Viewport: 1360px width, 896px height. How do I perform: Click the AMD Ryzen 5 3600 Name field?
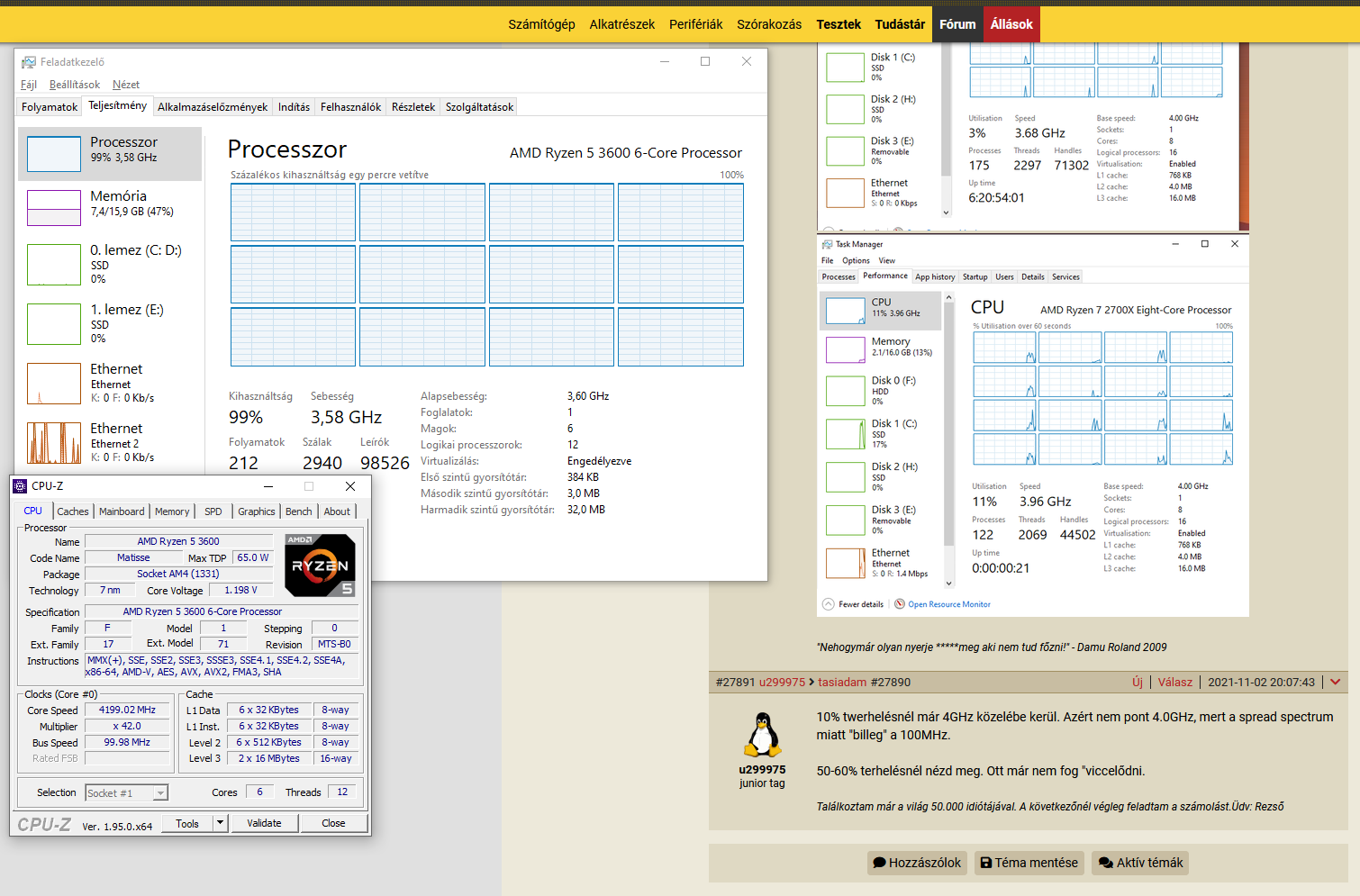pos(178,541)
